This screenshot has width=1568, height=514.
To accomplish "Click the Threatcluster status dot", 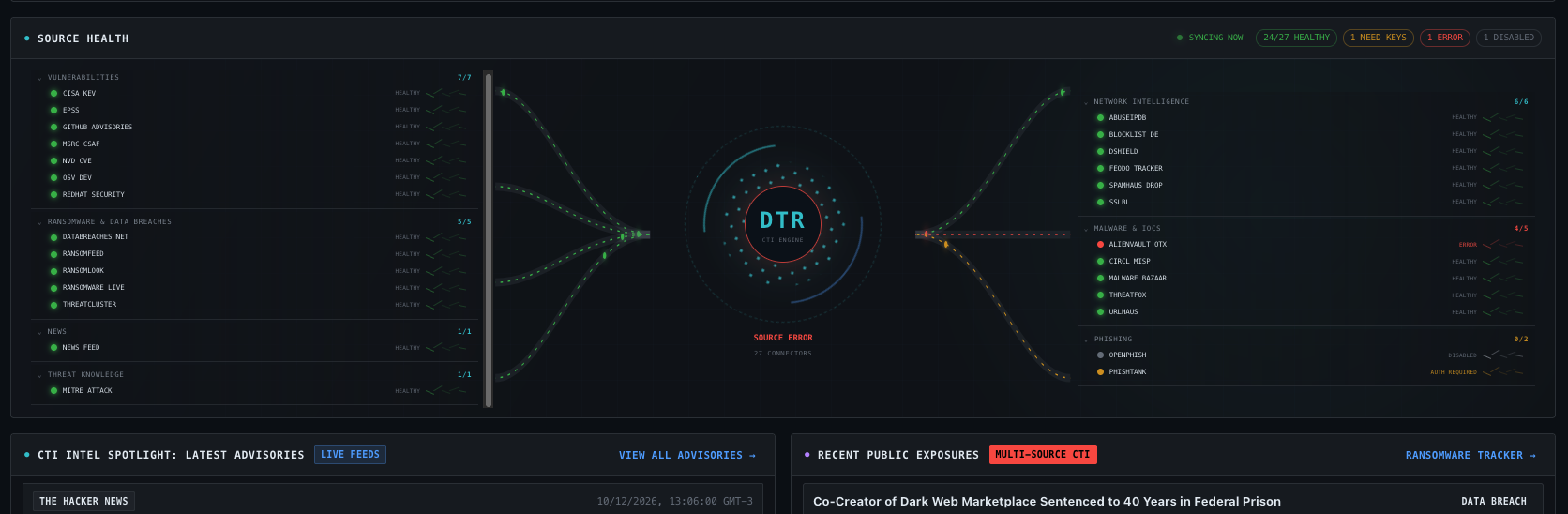I will [x=53, y=305].
